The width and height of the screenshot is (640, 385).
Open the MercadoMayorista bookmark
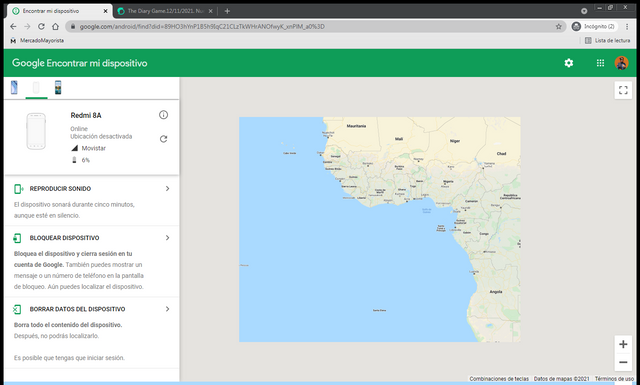pos(37,40)
